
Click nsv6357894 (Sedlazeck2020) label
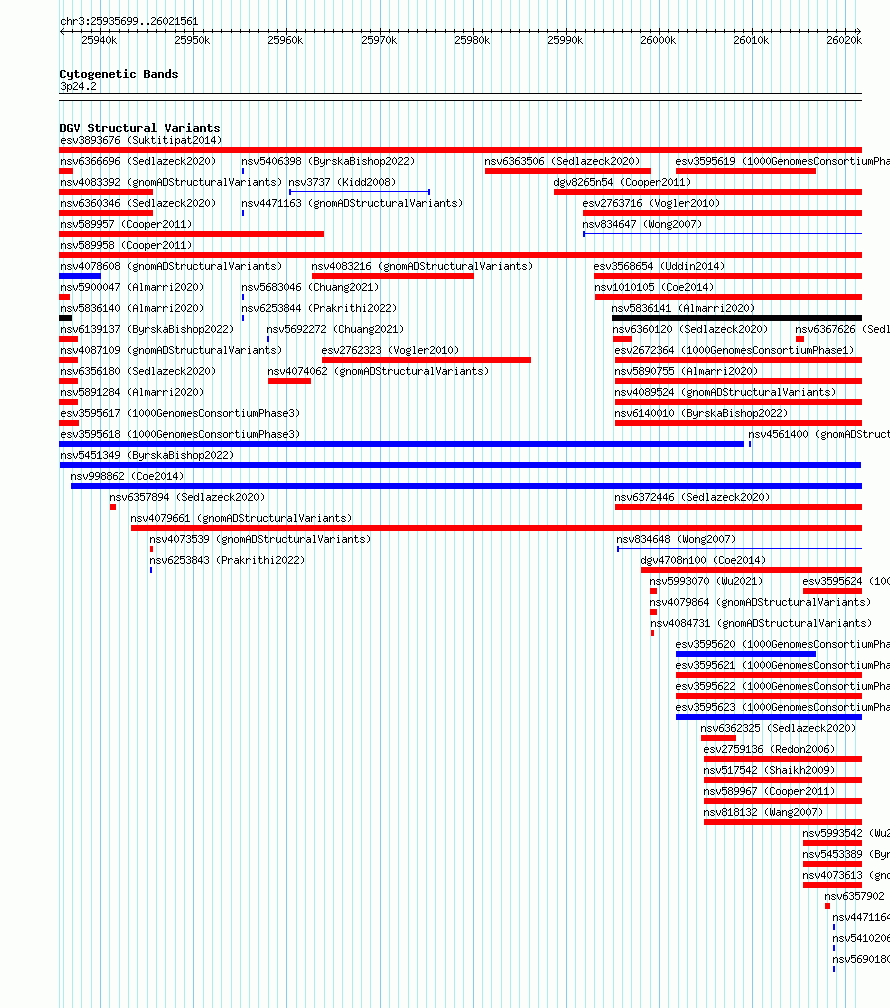[187, 498]
